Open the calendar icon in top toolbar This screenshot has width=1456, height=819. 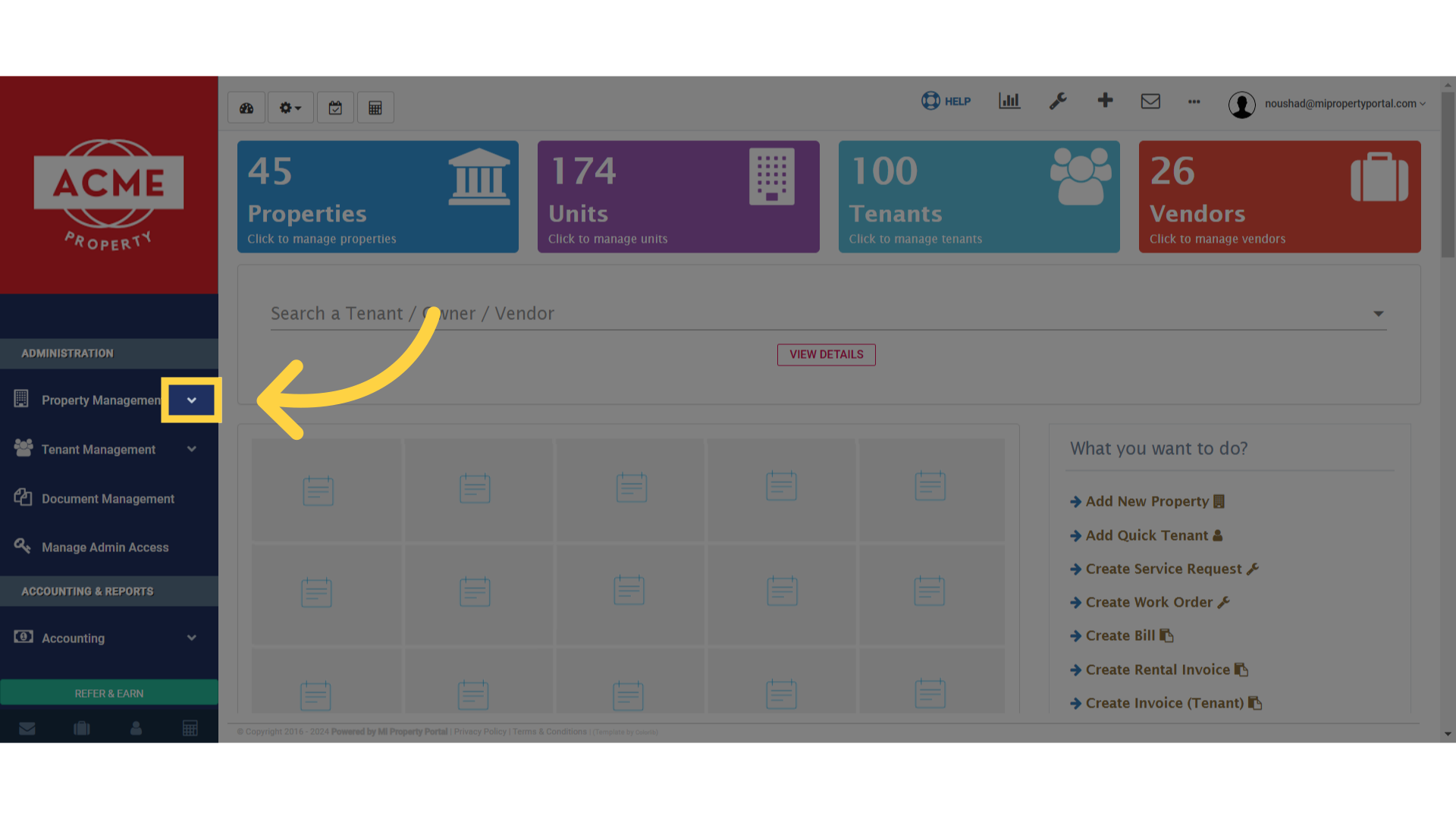[335, 108]
